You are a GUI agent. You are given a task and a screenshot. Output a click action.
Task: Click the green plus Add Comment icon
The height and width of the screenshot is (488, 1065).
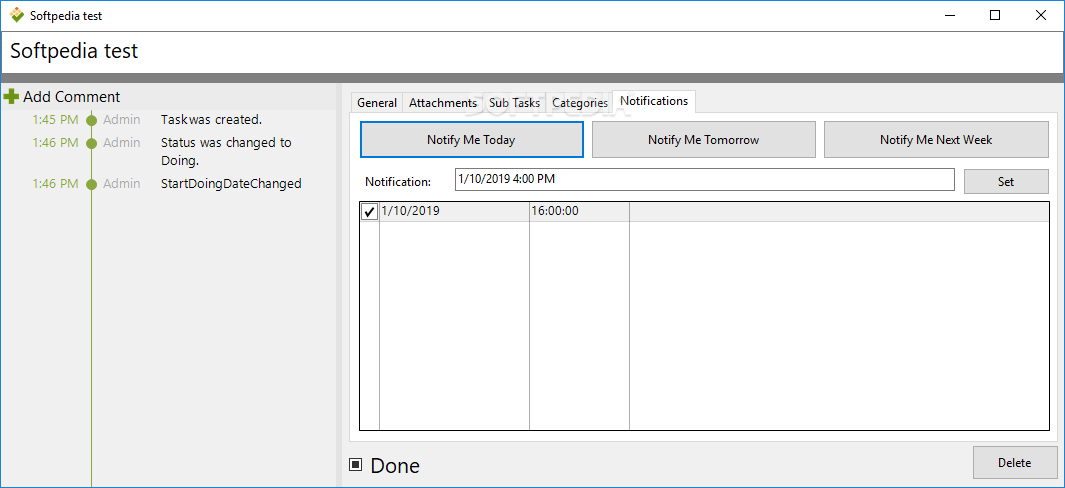12,97
